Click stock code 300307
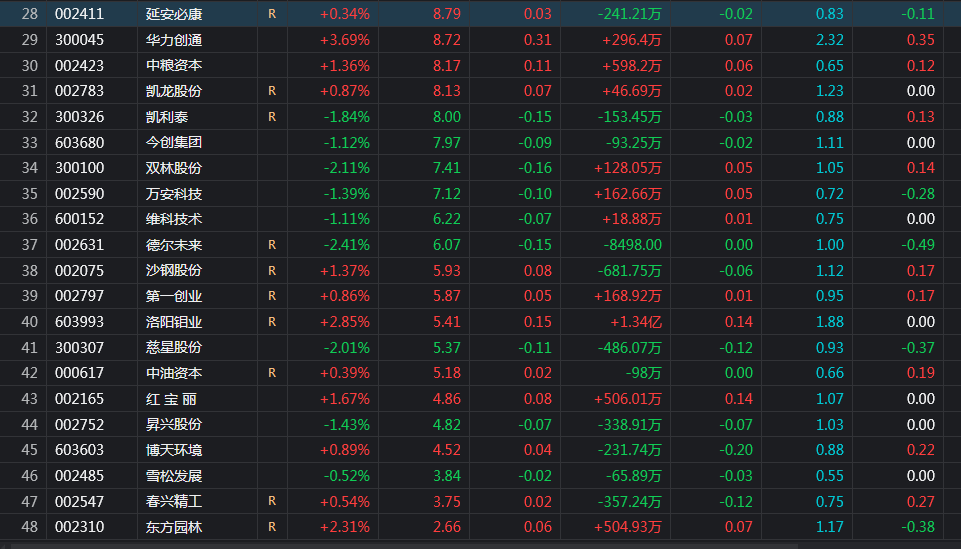Screen dimensions: 961x549 (x=80, y=348)
